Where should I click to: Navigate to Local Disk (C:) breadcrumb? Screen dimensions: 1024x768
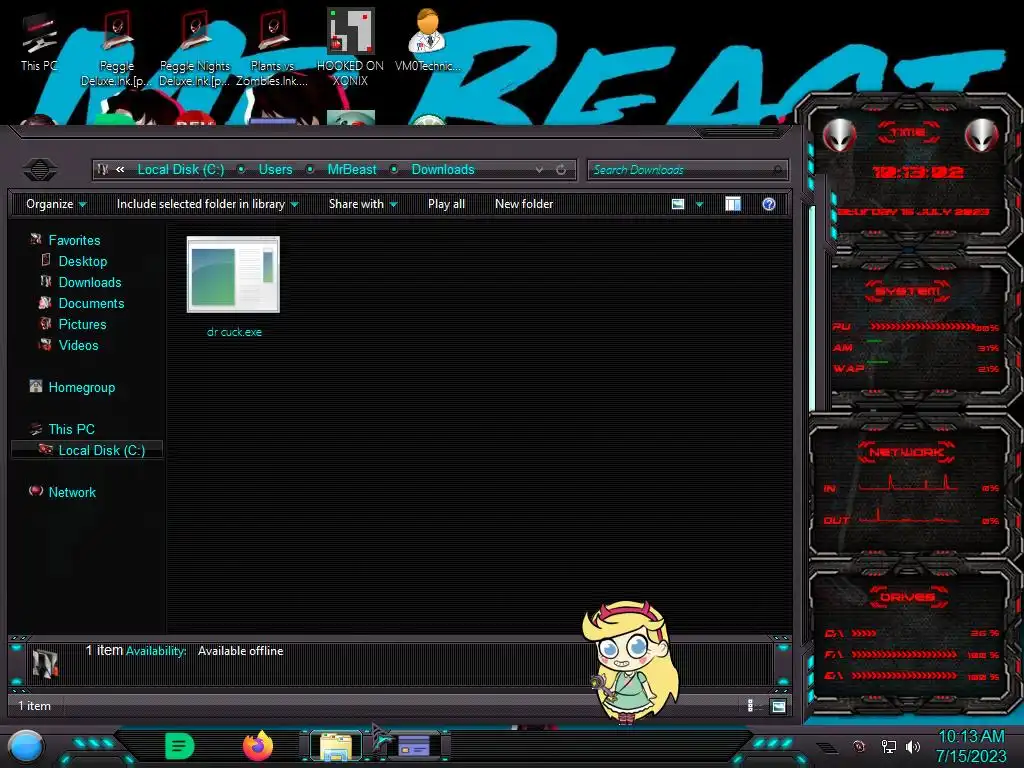tap(181, 170)
